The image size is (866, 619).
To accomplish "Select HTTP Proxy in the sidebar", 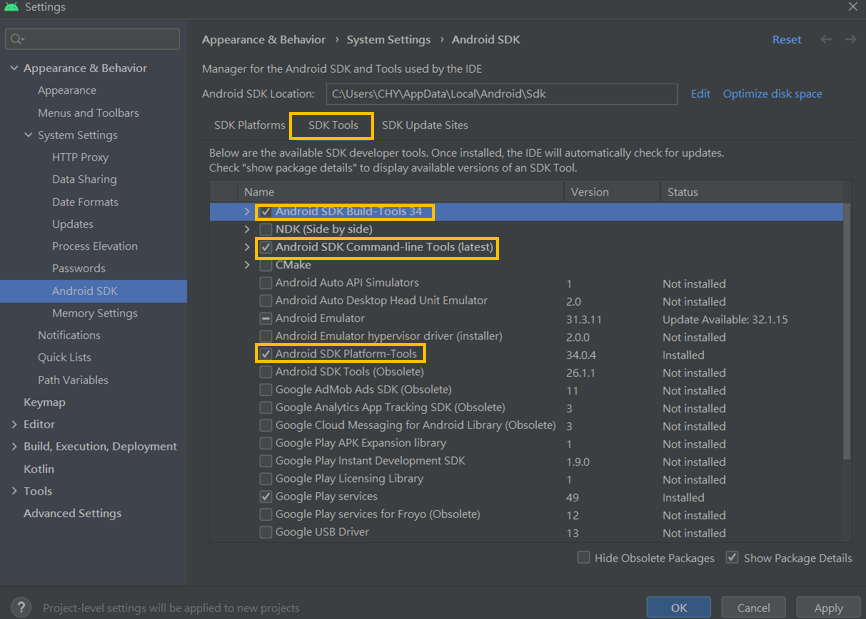I will (80, 157).
